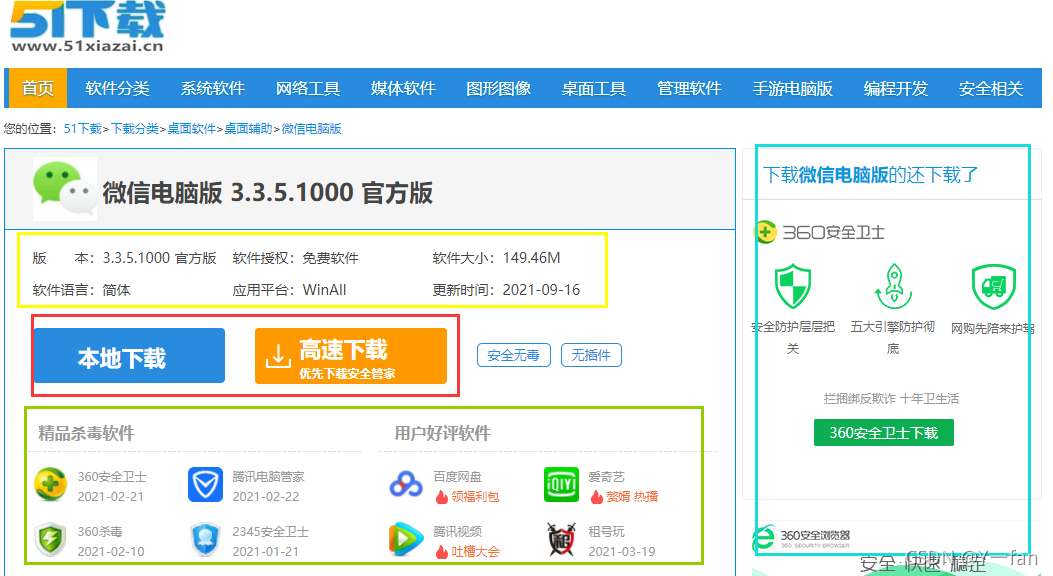Click the 下载微信电脑版的还下载了 heading
Screen dimensions: 1053x576
pyautogui.click(x=870, y=175)
